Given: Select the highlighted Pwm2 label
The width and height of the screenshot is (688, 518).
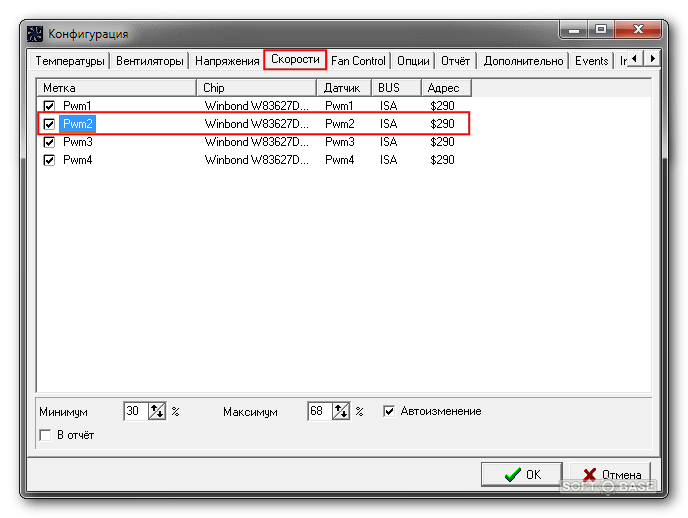Looking at the screenshot, I should [78, 124].
